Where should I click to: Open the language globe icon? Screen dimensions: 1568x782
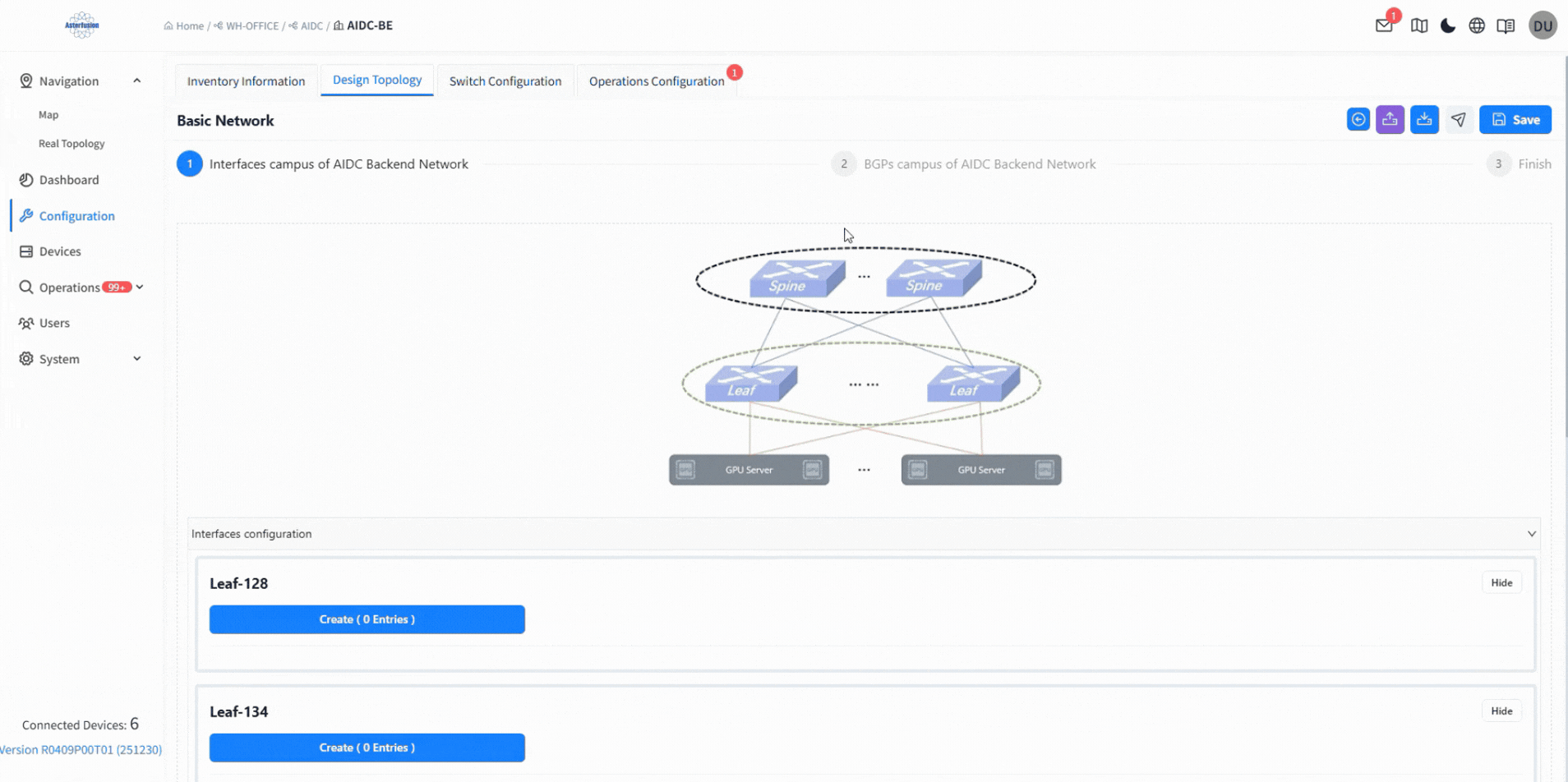pos(1477,25)
